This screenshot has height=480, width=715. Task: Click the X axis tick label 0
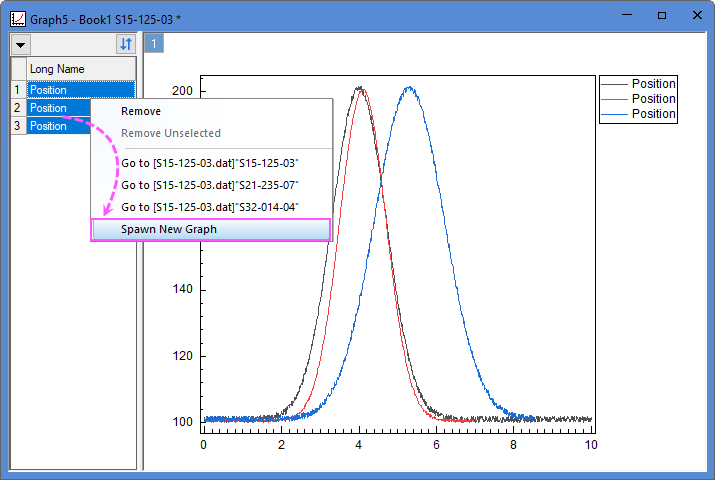[203, 445]
